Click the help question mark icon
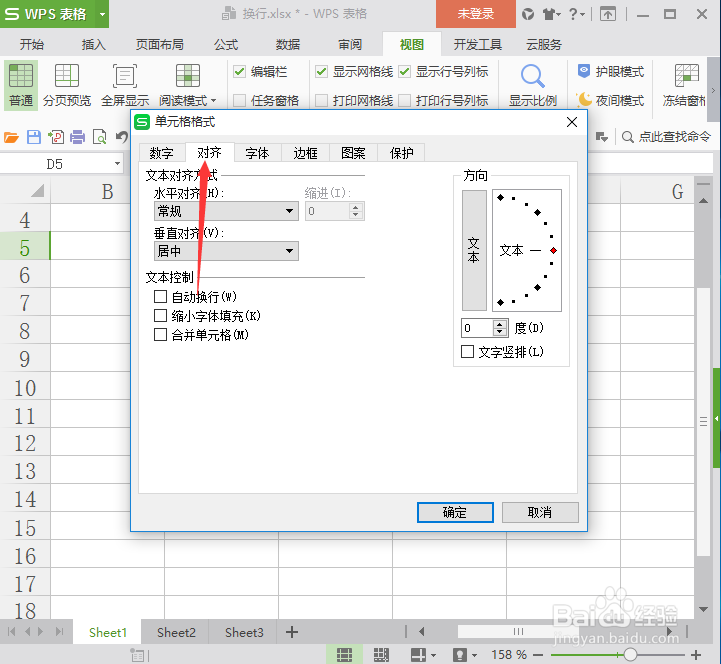Screen dimensions: 721x664 click(x=573, y=14)
